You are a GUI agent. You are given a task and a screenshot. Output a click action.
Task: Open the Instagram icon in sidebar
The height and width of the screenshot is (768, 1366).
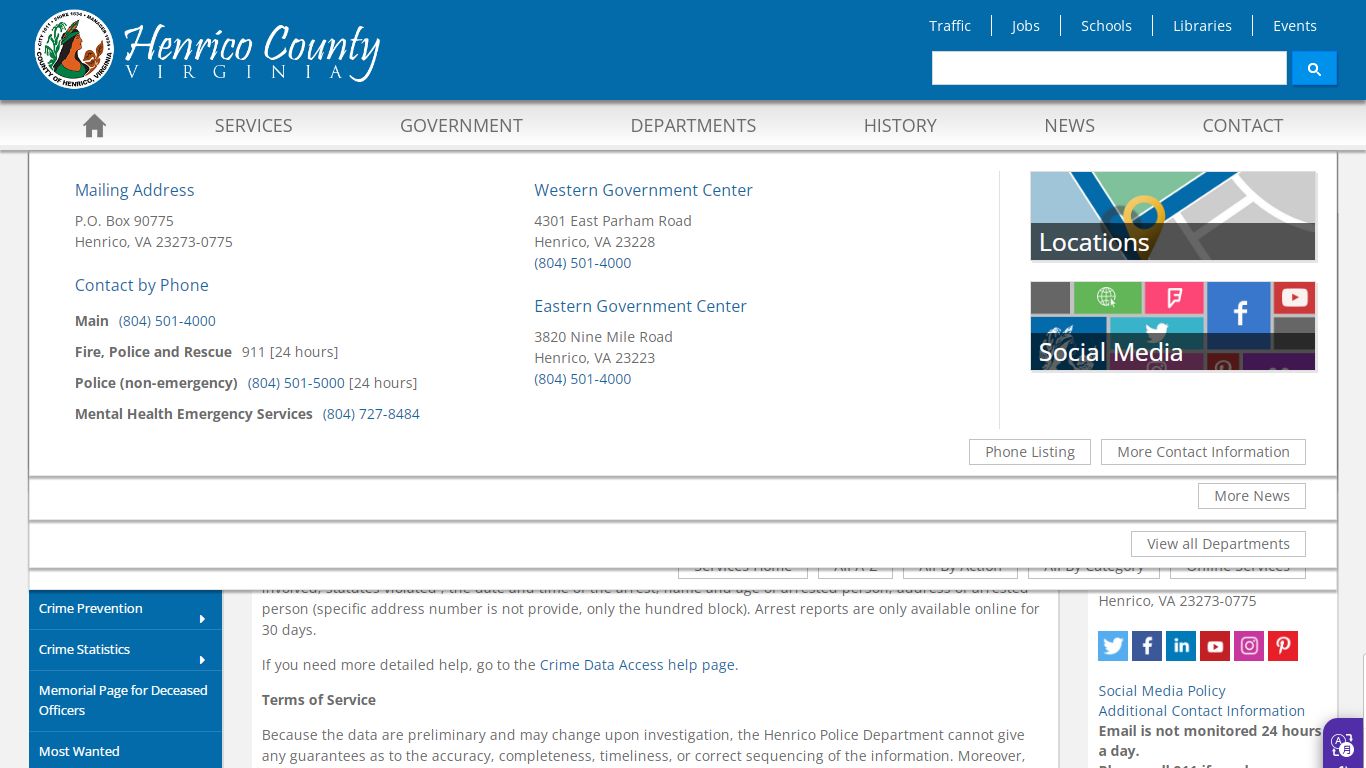click(x=1249, y=646)
